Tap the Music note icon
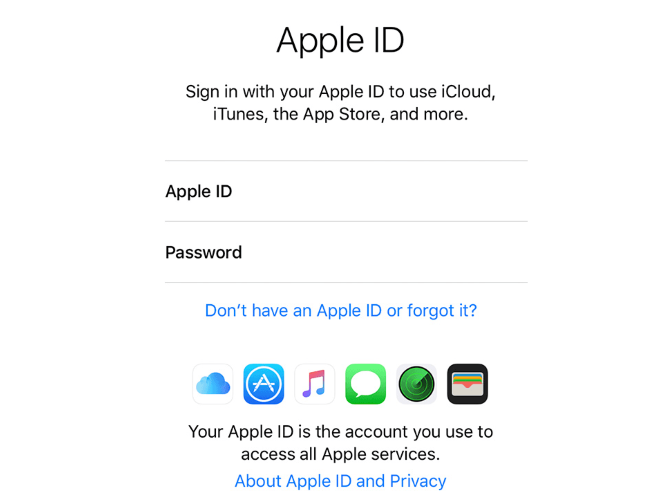 (314, 384)
